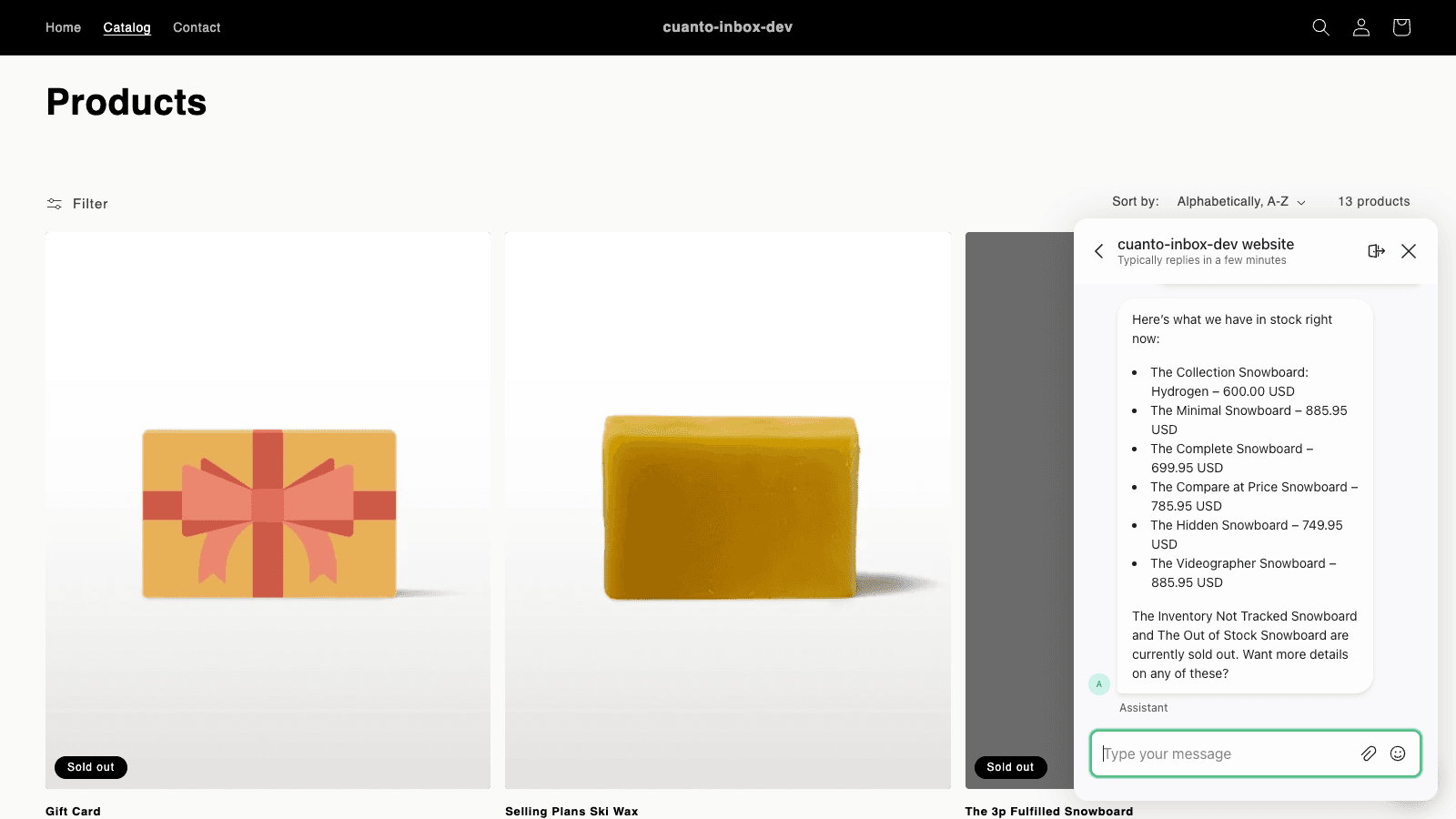Open the Gift Card product link
Screen dimensions: 1456x819
(x=74, y=811)
